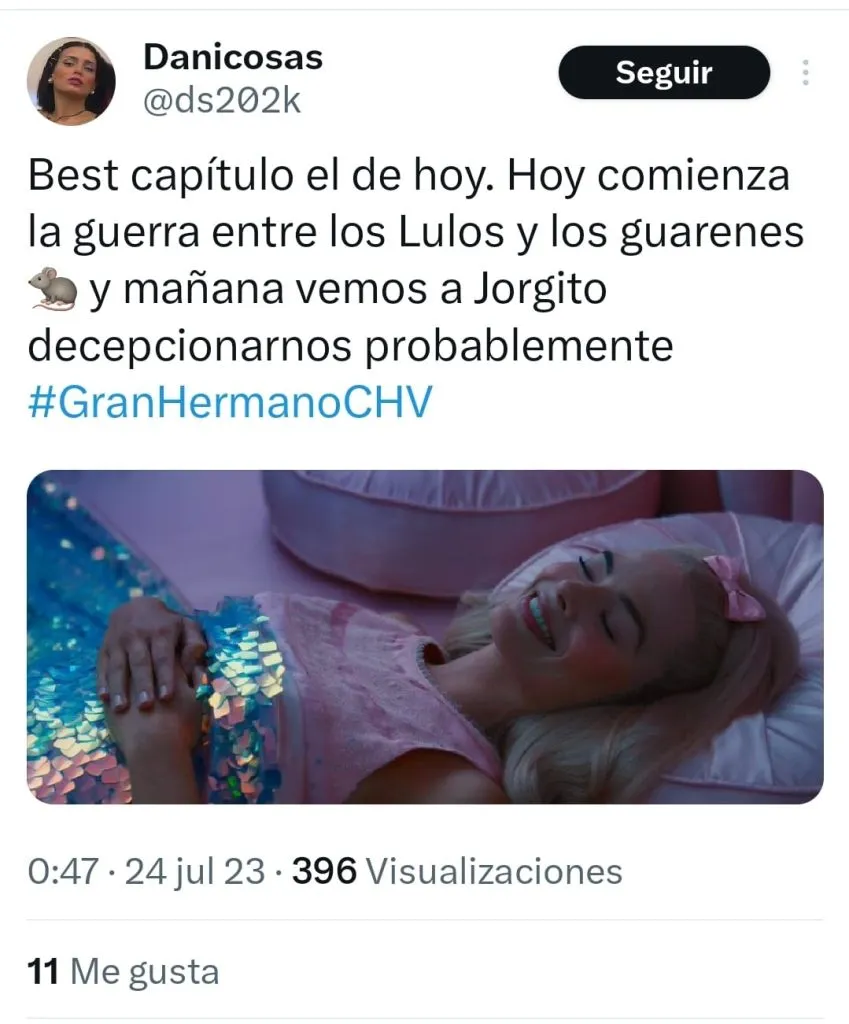The width and height of the screenshot is (849, 1024).
Task: Open the @ds202k handle
Action: tap(221, 101)
